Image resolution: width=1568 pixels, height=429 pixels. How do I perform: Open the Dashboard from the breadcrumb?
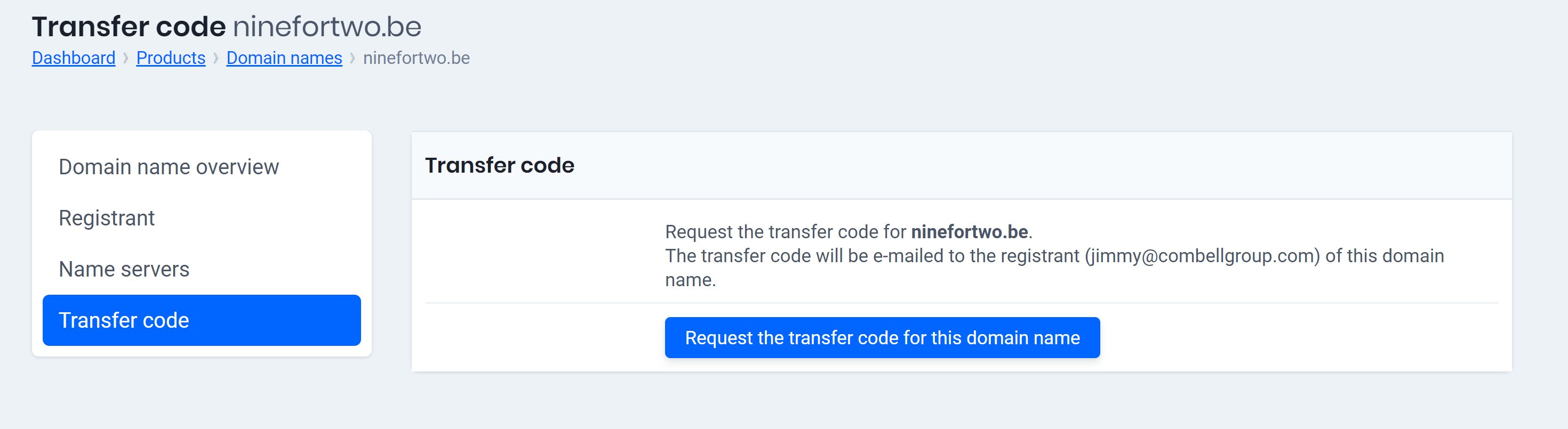(73, 58)
